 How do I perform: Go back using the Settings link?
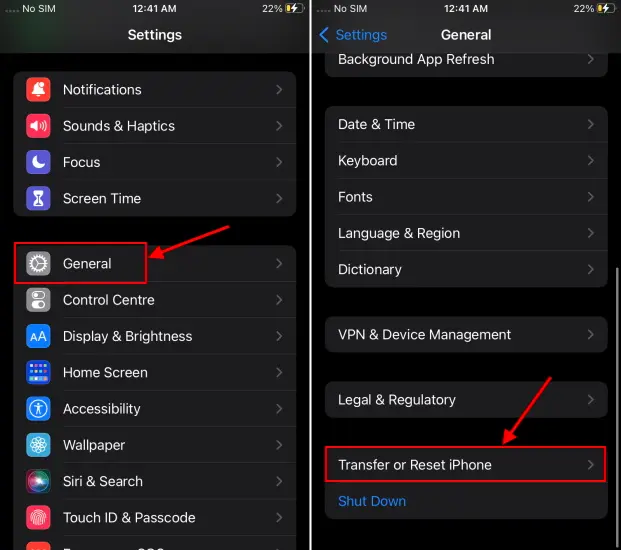361,35
